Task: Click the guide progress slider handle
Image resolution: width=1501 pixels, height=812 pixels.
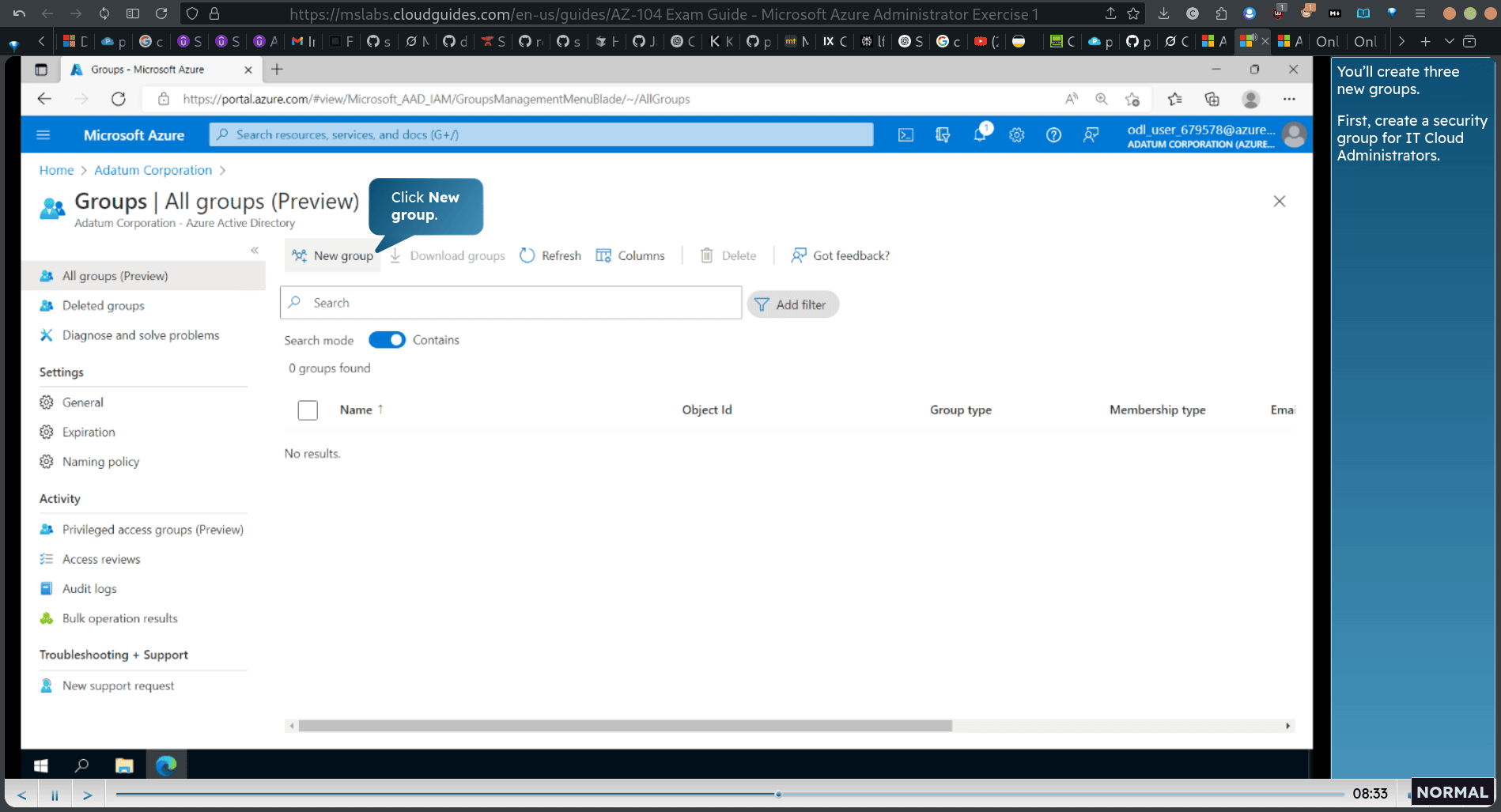Action: tap(778, 794)
